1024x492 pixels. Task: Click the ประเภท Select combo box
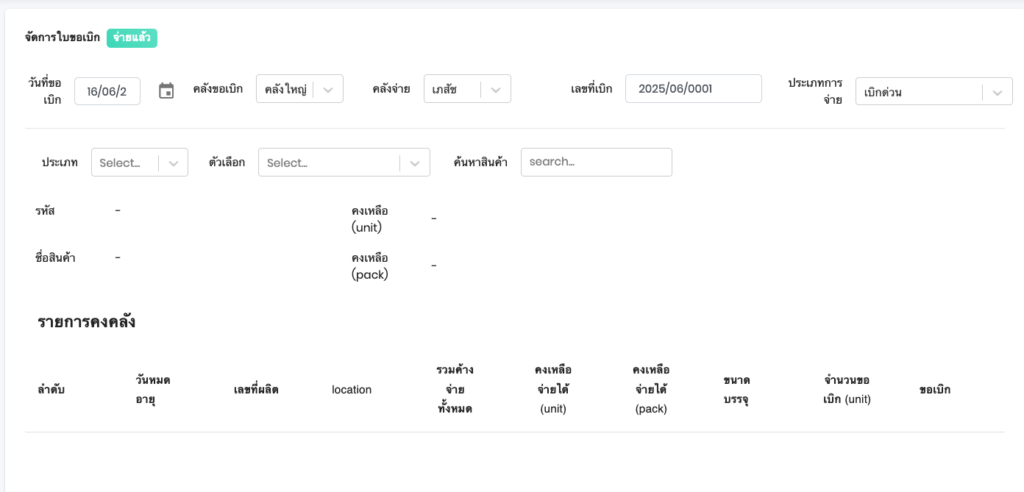coord(125,162)
